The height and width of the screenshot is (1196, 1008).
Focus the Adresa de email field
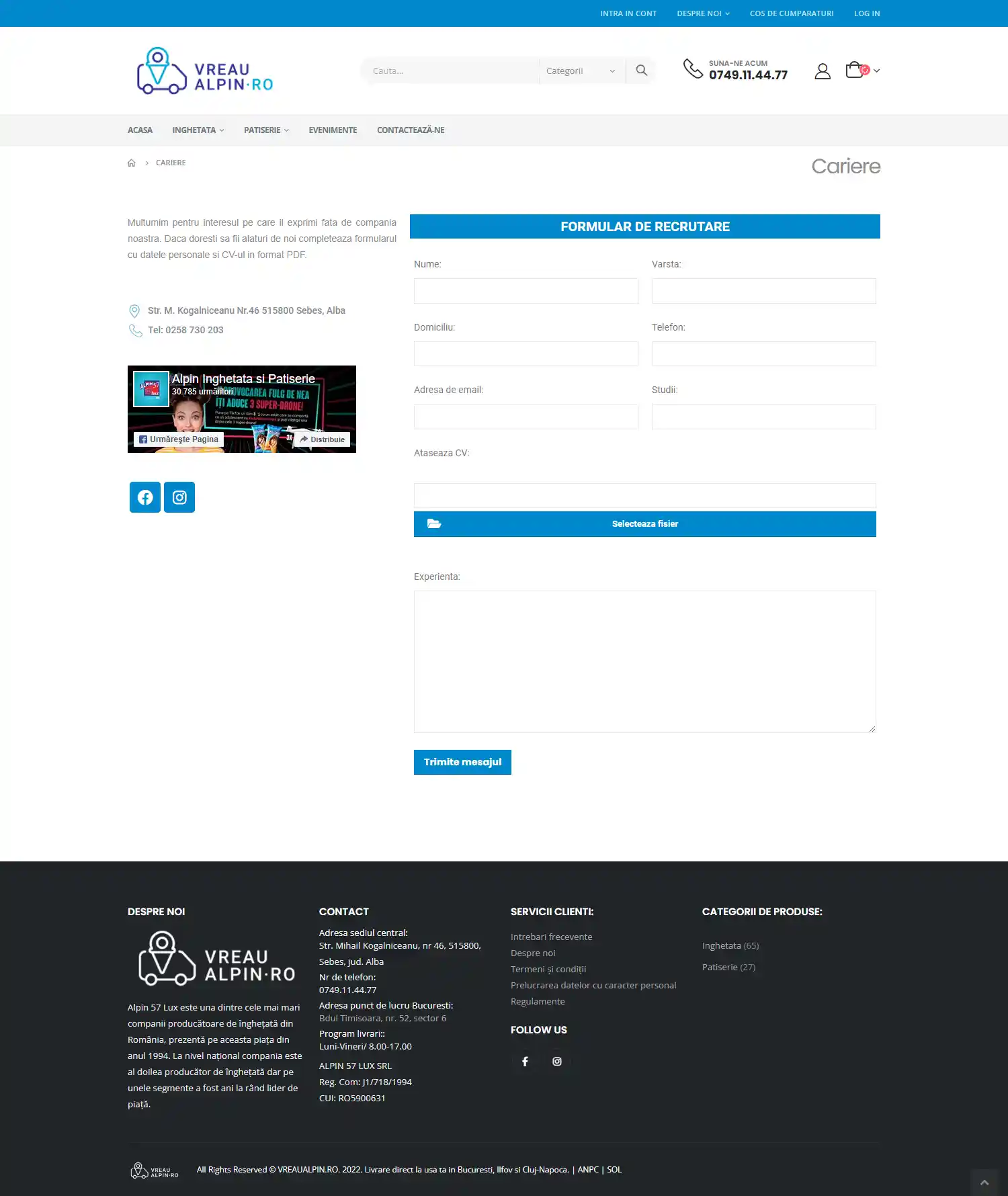(526, 417)
